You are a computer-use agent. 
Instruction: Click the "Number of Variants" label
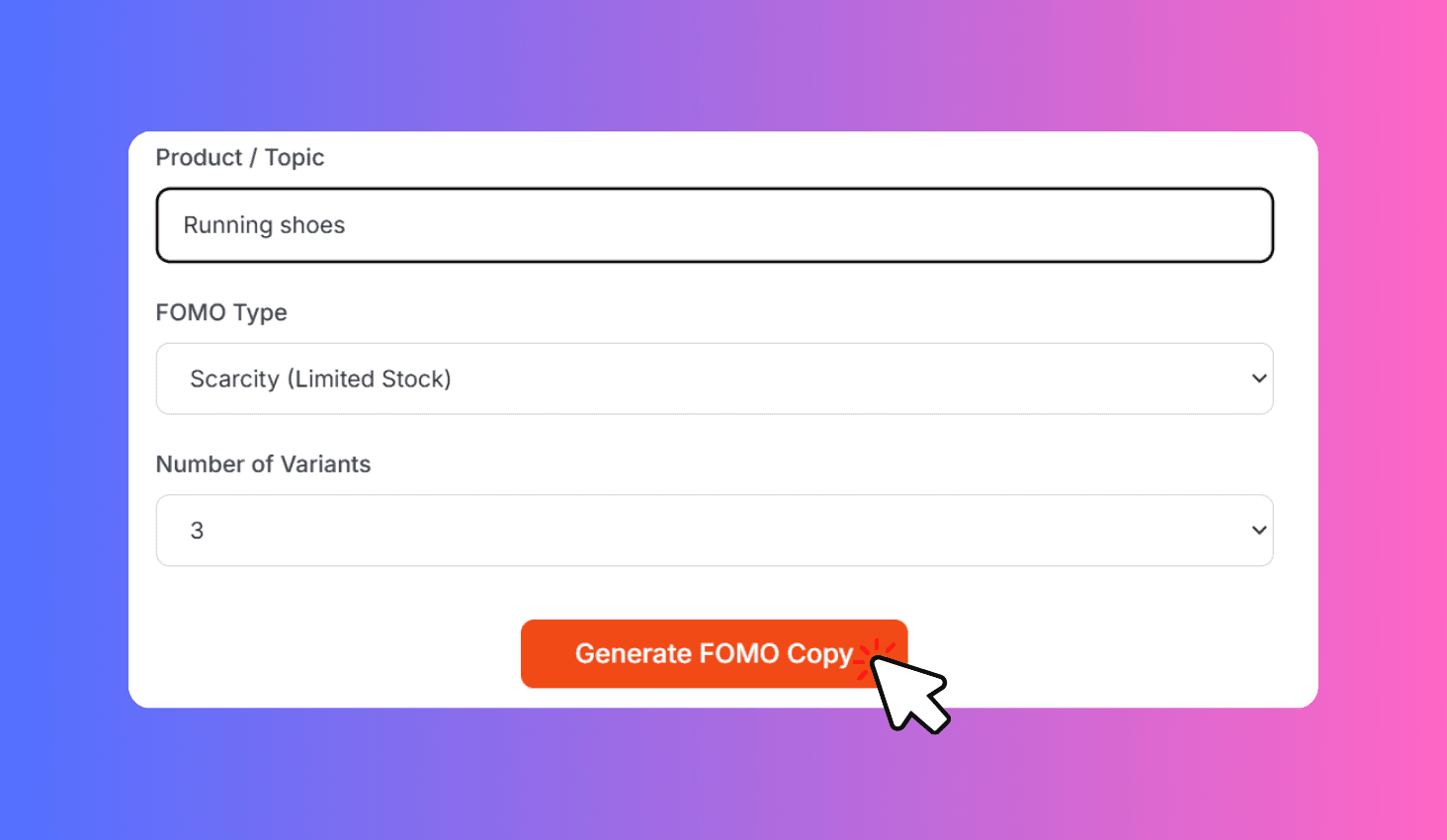263,464
